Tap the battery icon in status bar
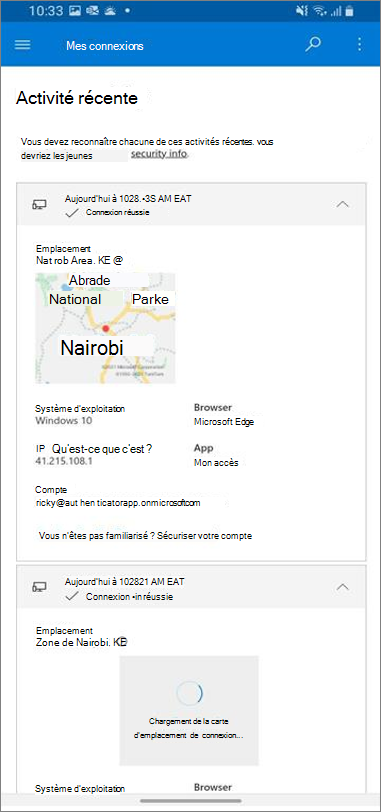The height and width of the screenshot is (812, 381). pos(349,10)
